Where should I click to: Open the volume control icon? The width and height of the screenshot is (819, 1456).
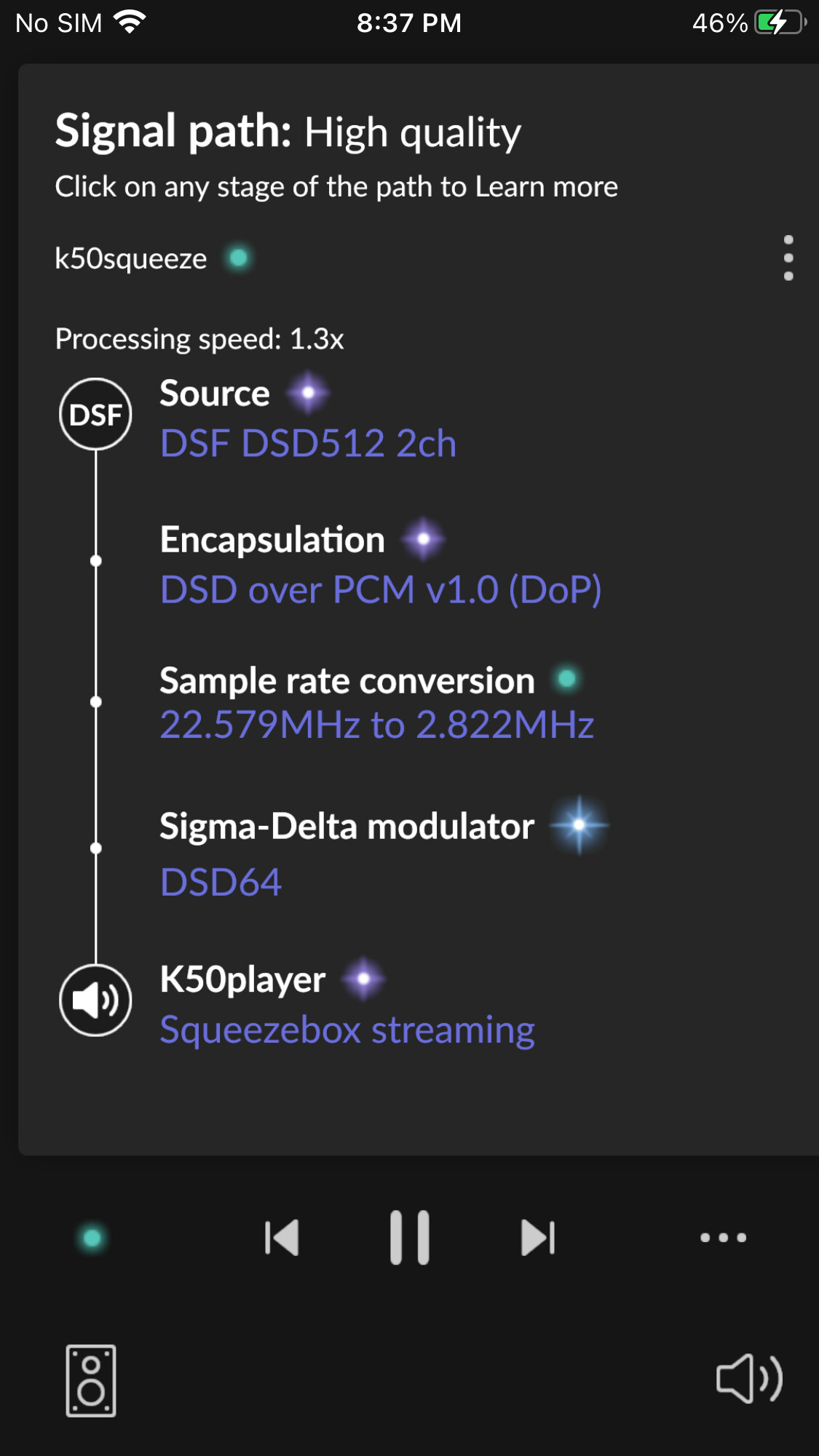tap(749, 1378)
